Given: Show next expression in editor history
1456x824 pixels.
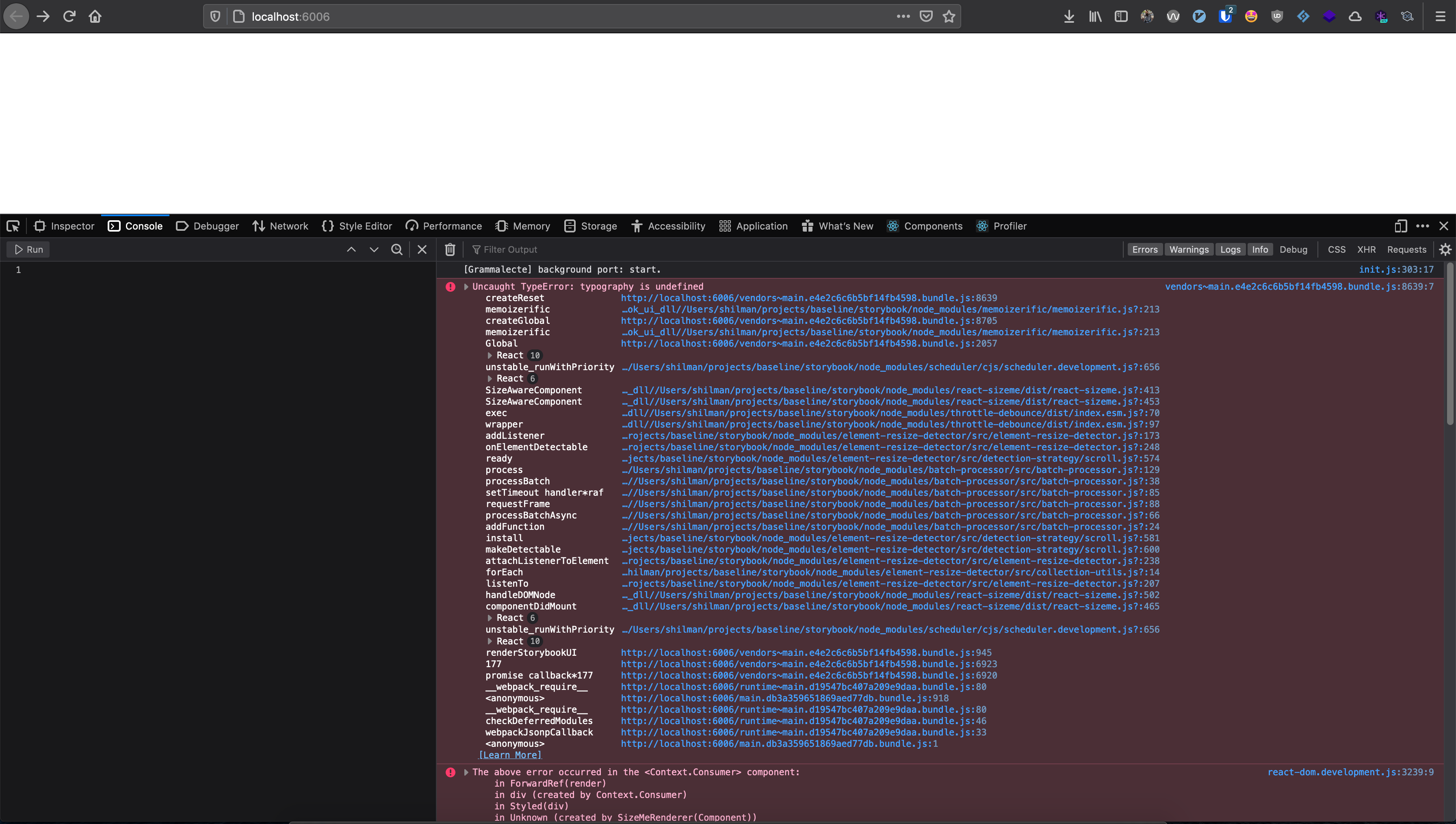Looking at the screenshot, I should pos(374,249).
